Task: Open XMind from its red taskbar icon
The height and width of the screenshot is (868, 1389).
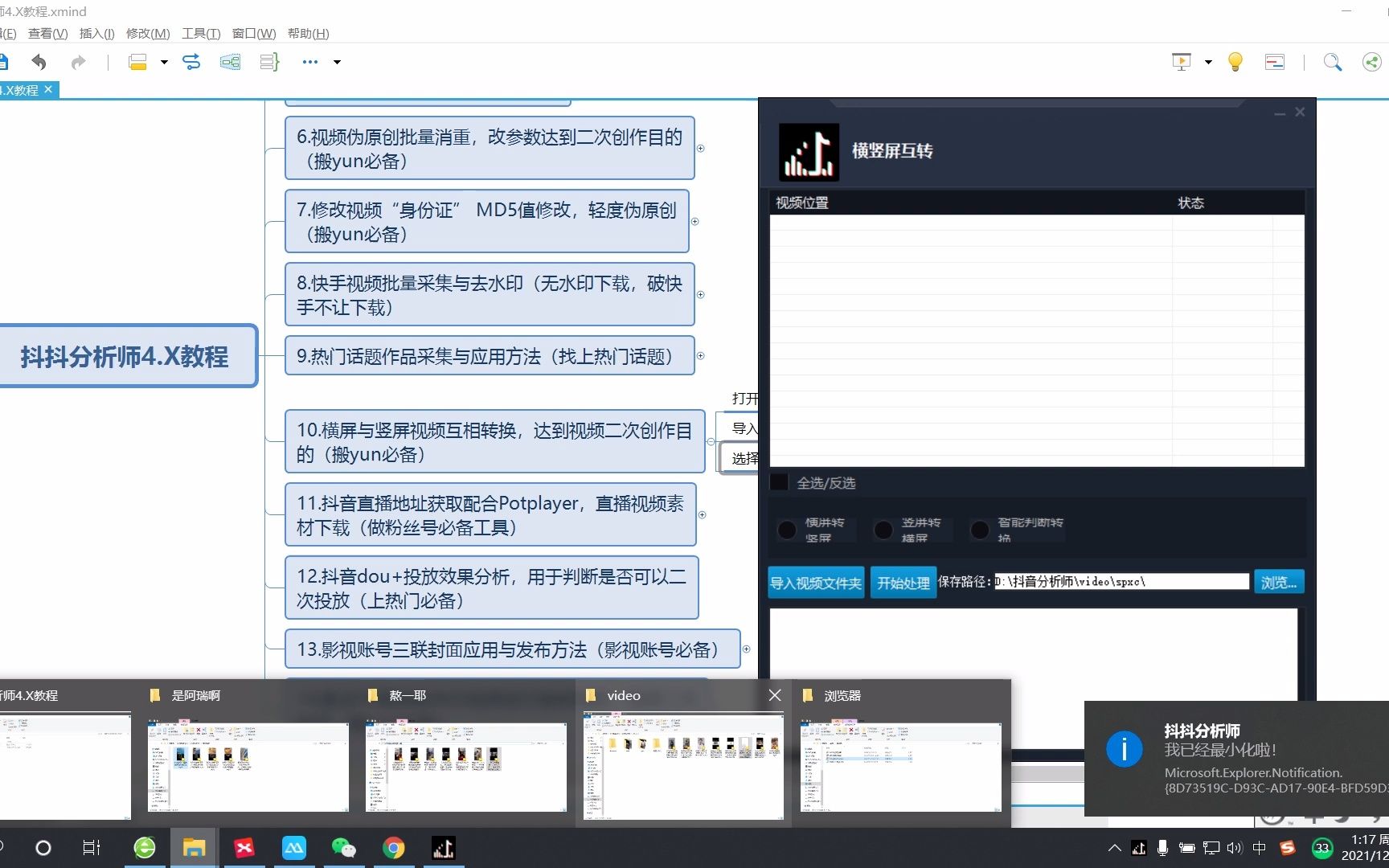Action: (x=244, y=847)
